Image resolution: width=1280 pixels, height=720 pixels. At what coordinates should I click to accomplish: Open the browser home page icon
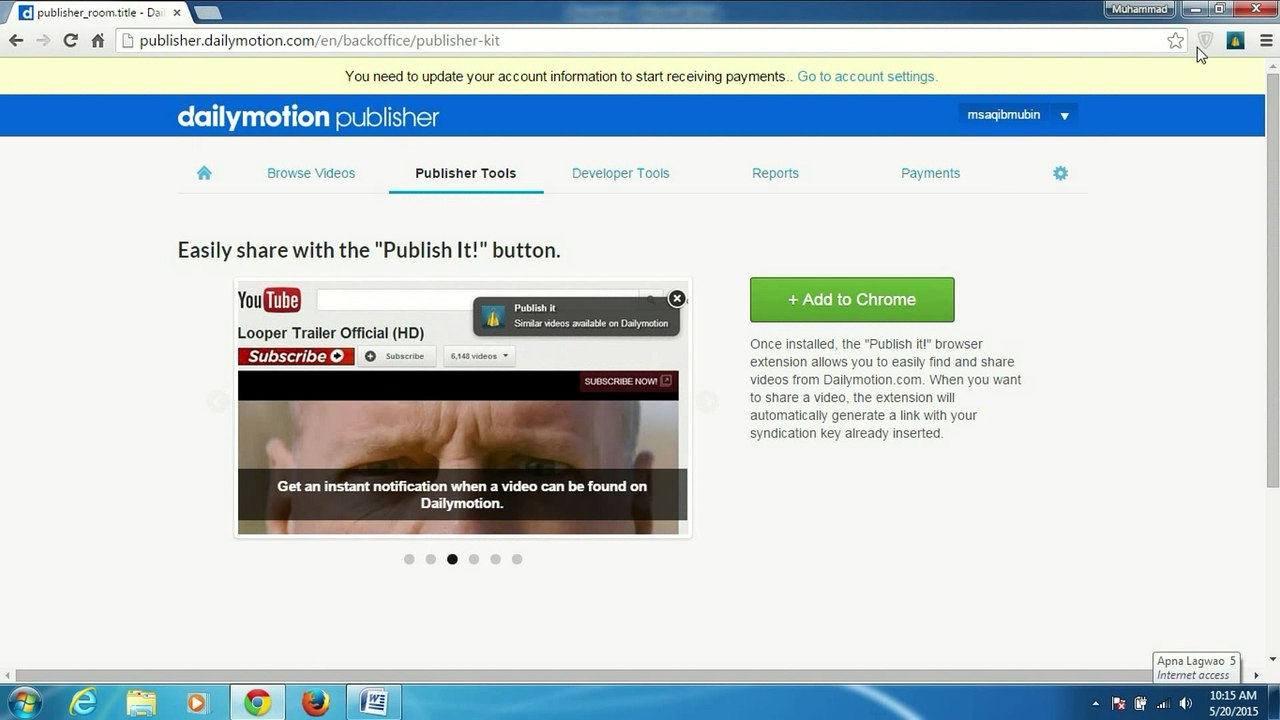coord(98,41)
